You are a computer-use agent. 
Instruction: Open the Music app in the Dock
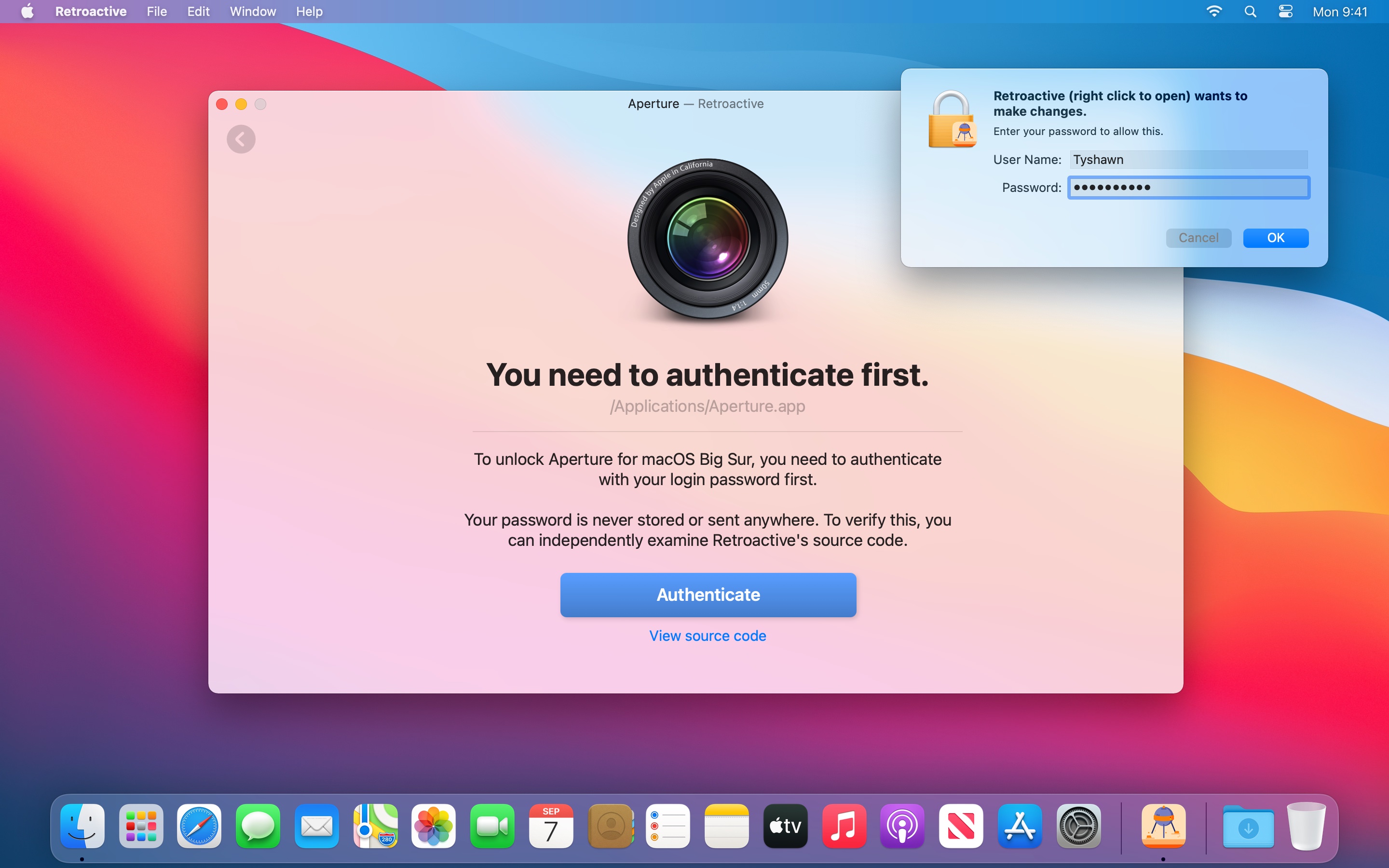coord(844,826)
